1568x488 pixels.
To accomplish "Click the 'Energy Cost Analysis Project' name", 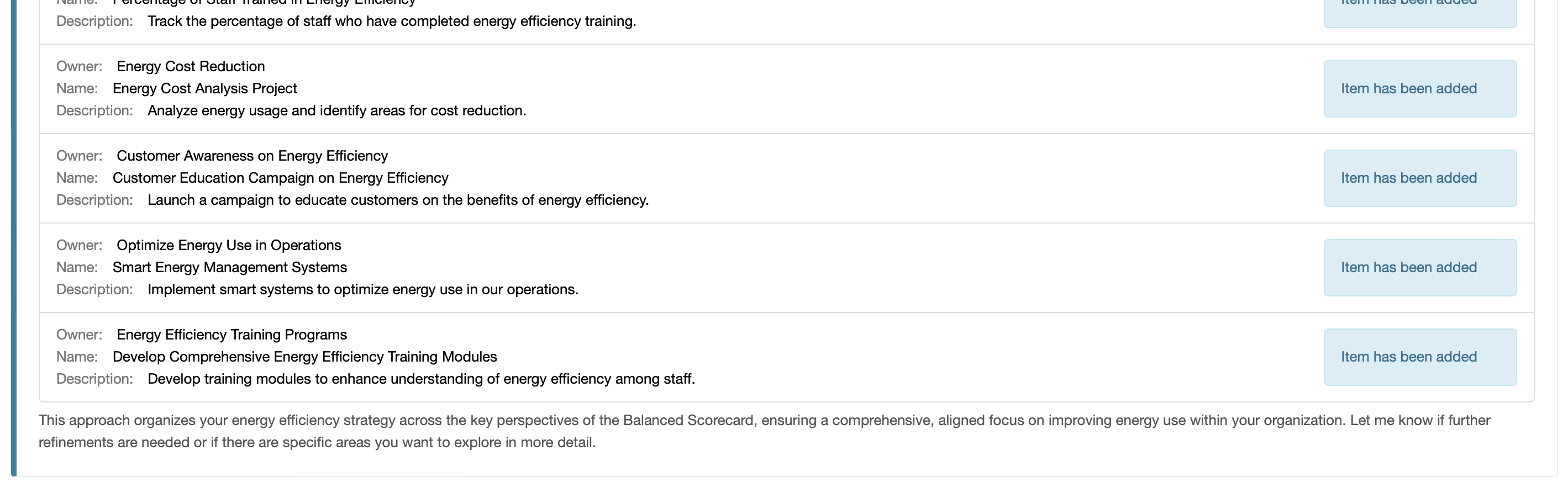I will pos(204,89).
